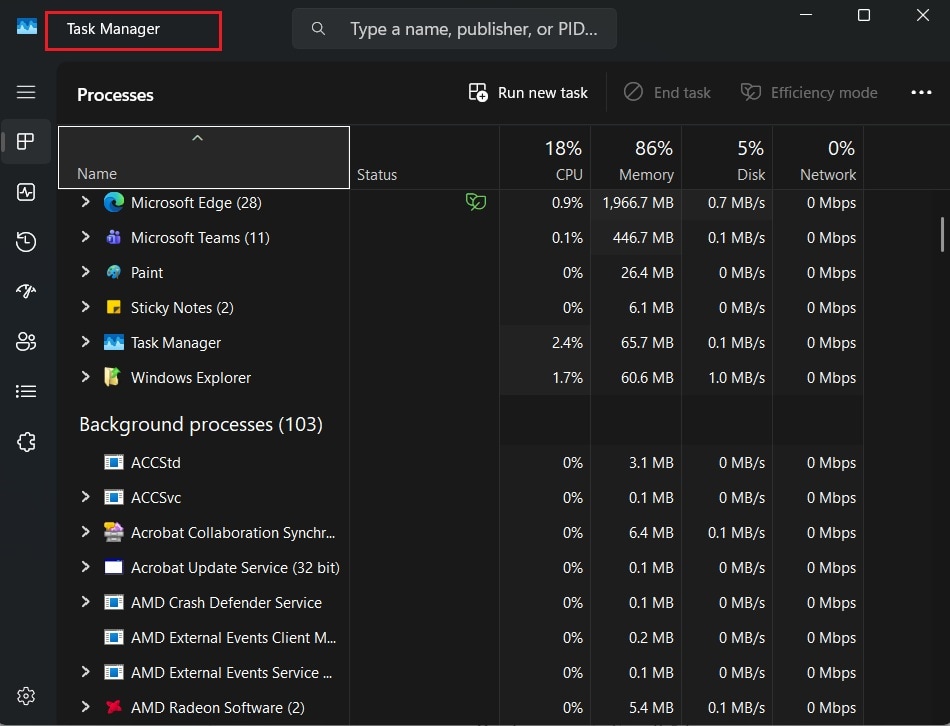The image size is (950, 726).
Task: Expand the AMD Radeon Software group
Action: (86, 708)
